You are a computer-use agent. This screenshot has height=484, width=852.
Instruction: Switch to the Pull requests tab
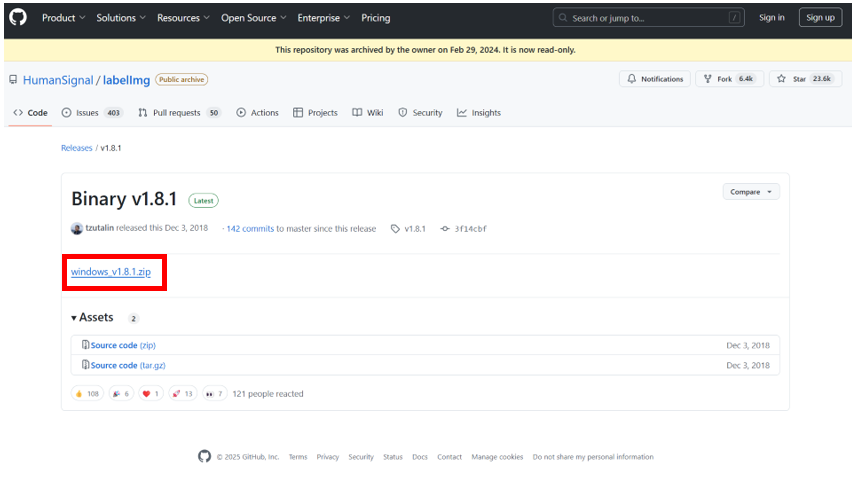179,112
